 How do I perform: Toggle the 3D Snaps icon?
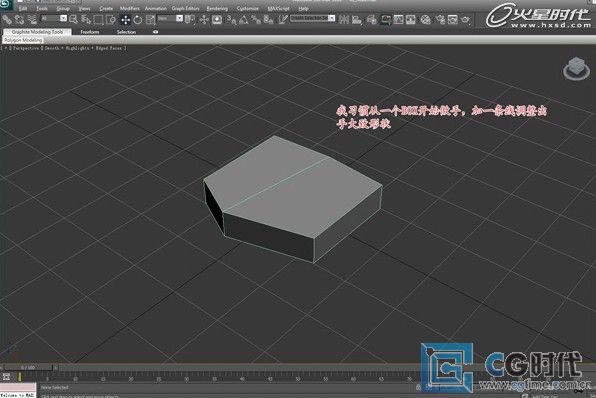[x=231, y=19]
